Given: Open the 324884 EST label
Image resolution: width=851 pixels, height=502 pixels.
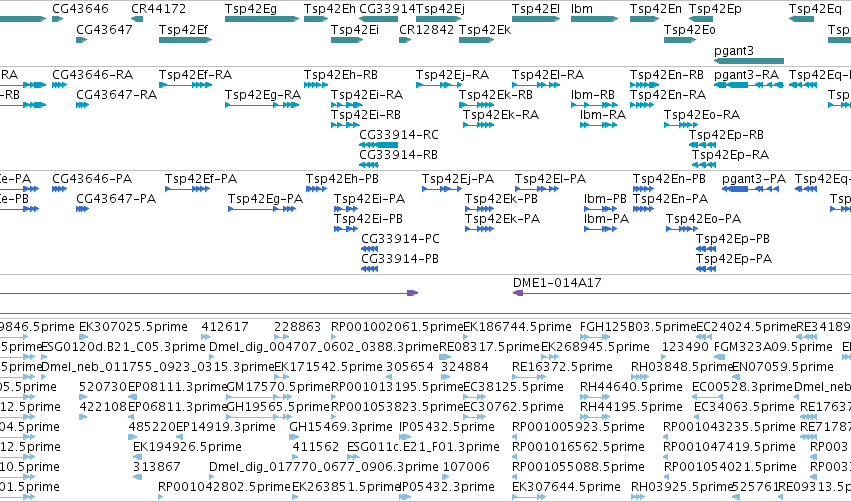Looking at the screenshot, I should [x=464, y=367].
